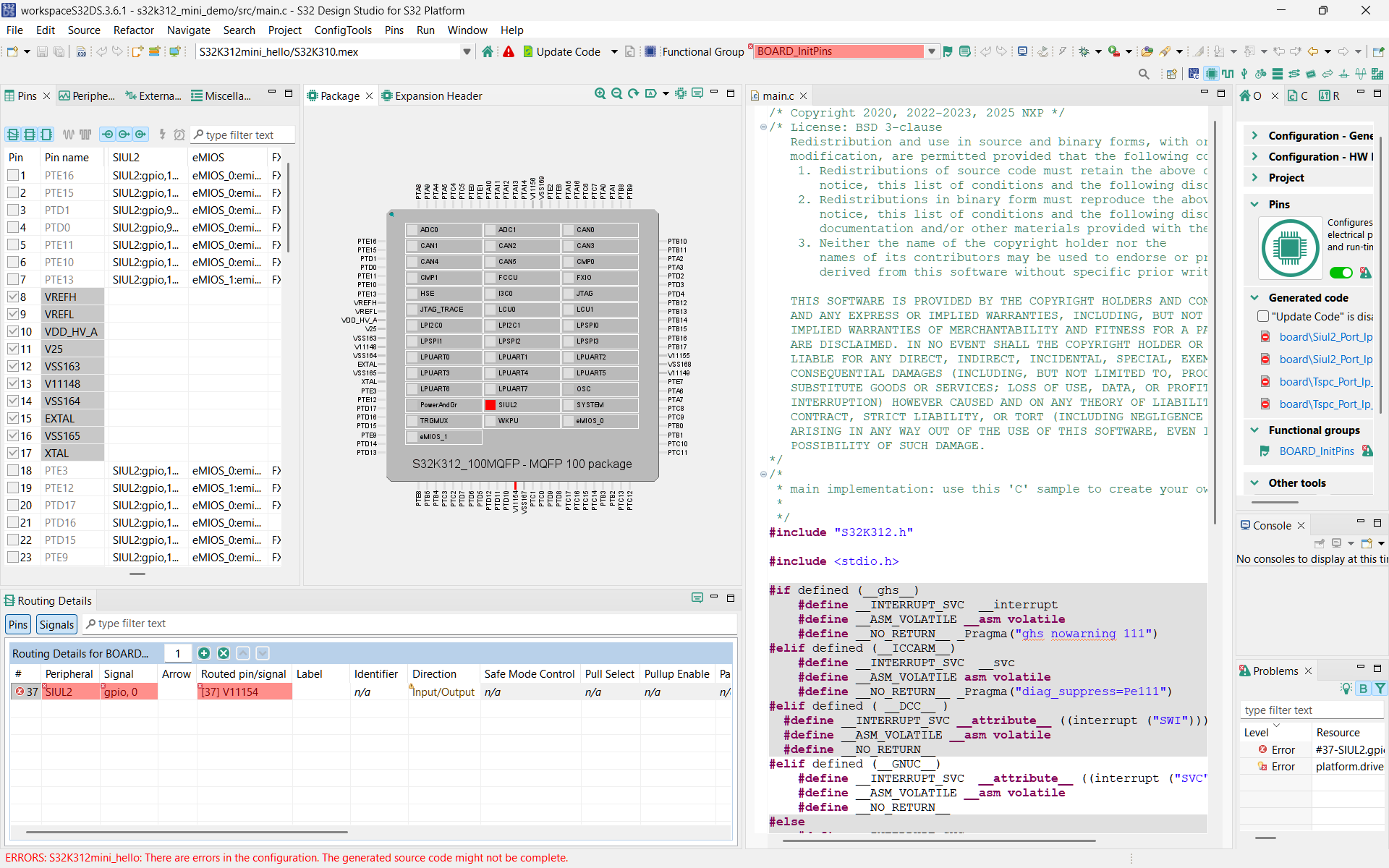Open the DCD tool via its S32 icon
The width and height of the screenshot is (1389, 868).
tap(1194, 74)
